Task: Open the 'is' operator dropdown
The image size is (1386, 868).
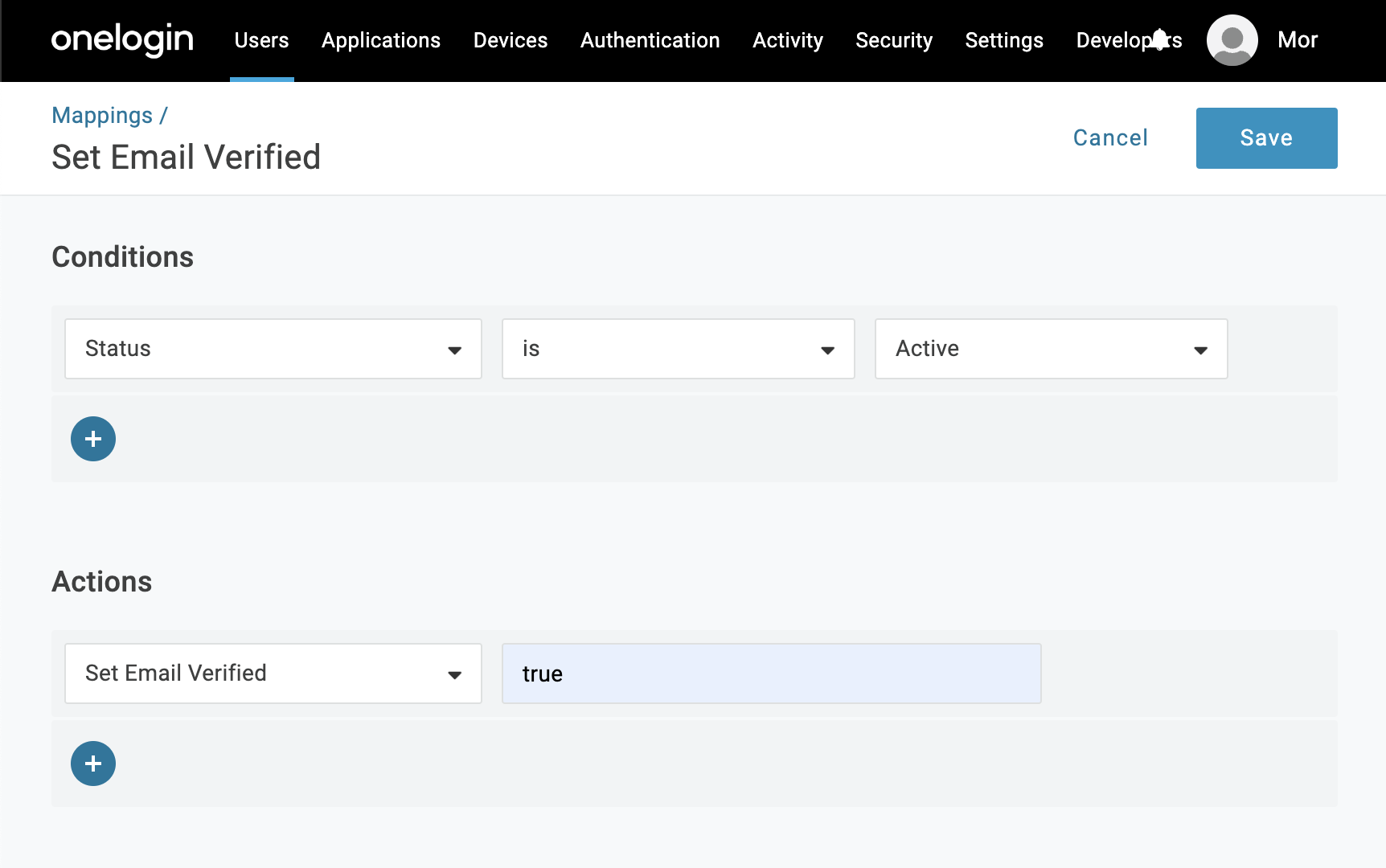Action: point(678,349)
